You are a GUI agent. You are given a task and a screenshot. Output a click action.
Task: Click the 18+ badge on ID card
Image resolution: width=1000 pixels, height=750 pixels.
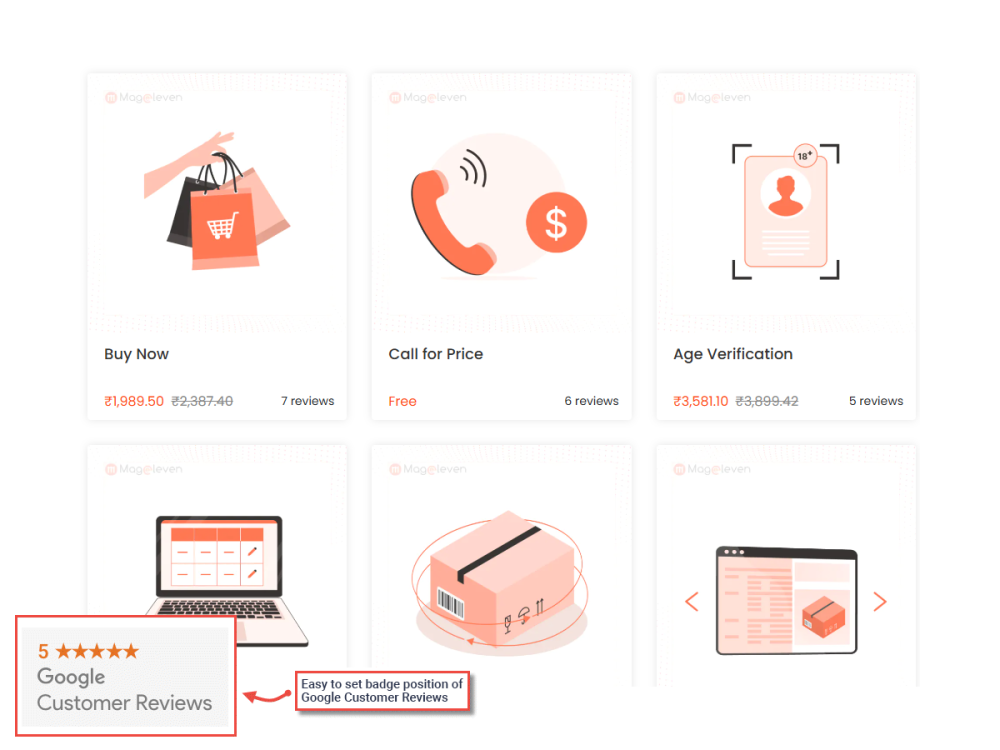[805, 155]
